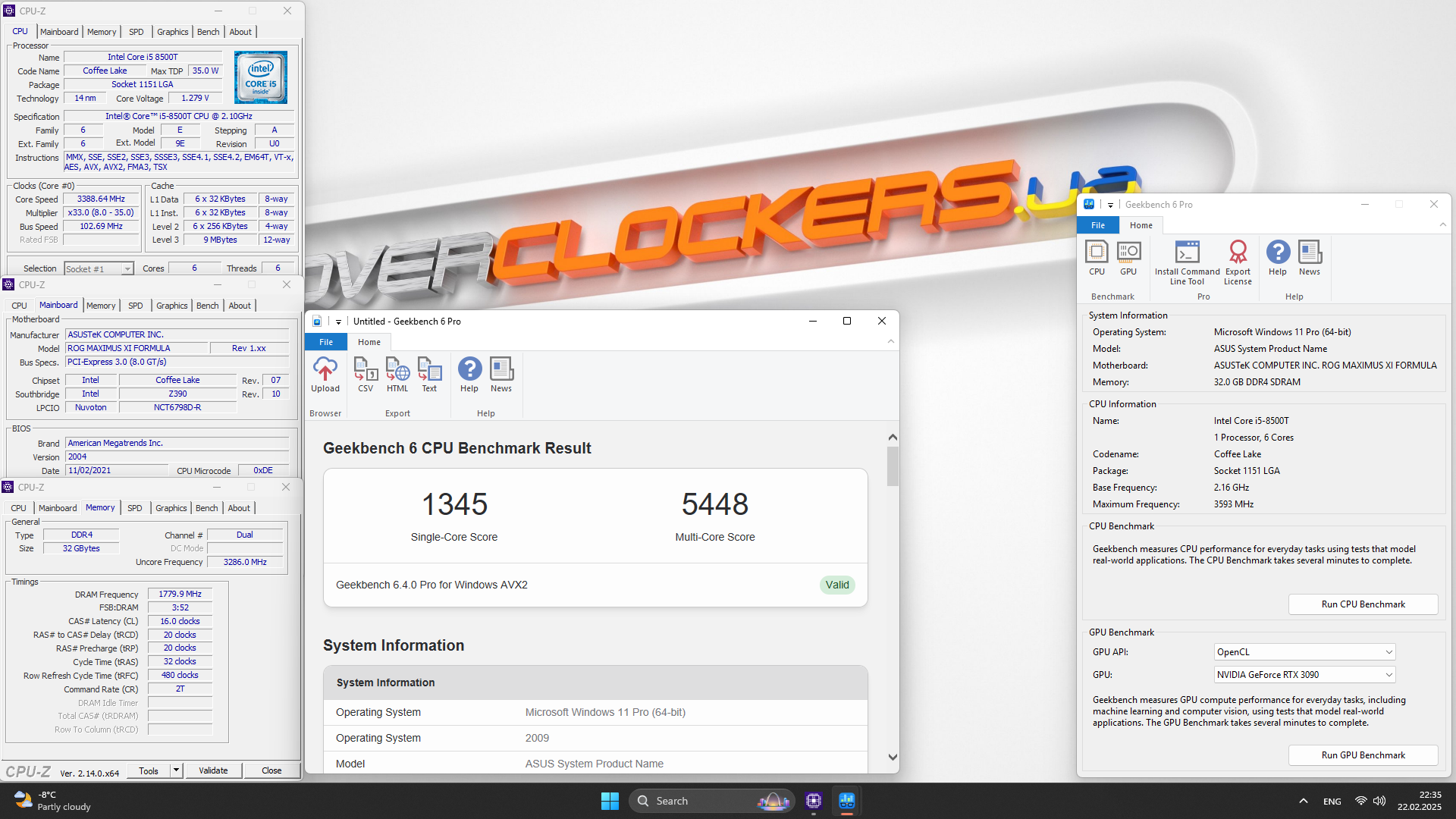Click the CPU-Z taskbar icon
Viewport: 1456px width, 819px height.
coord(814,801)
